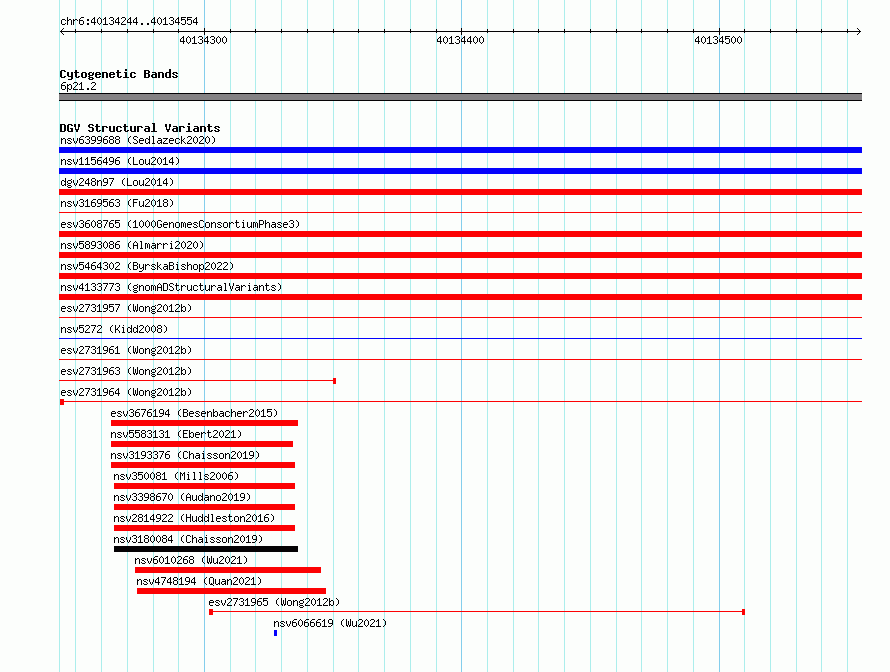The height and width of the screenshot is (672, 890).
Task: Open variant nsv3398670 (Audano2019) label
Action: (x=182, y=497)
